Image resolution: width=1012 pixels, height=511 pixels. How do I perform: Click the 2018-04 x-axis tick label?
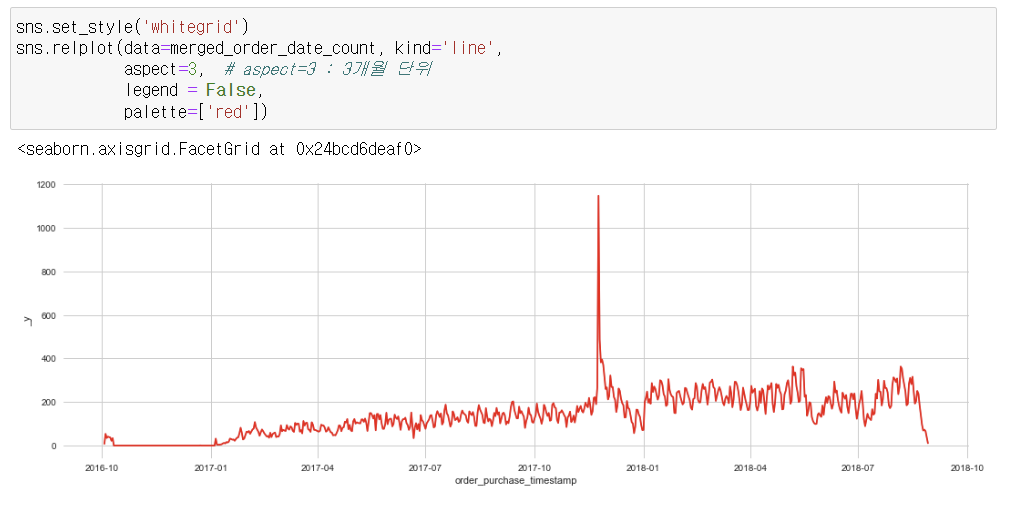click(x=751, y=468)
